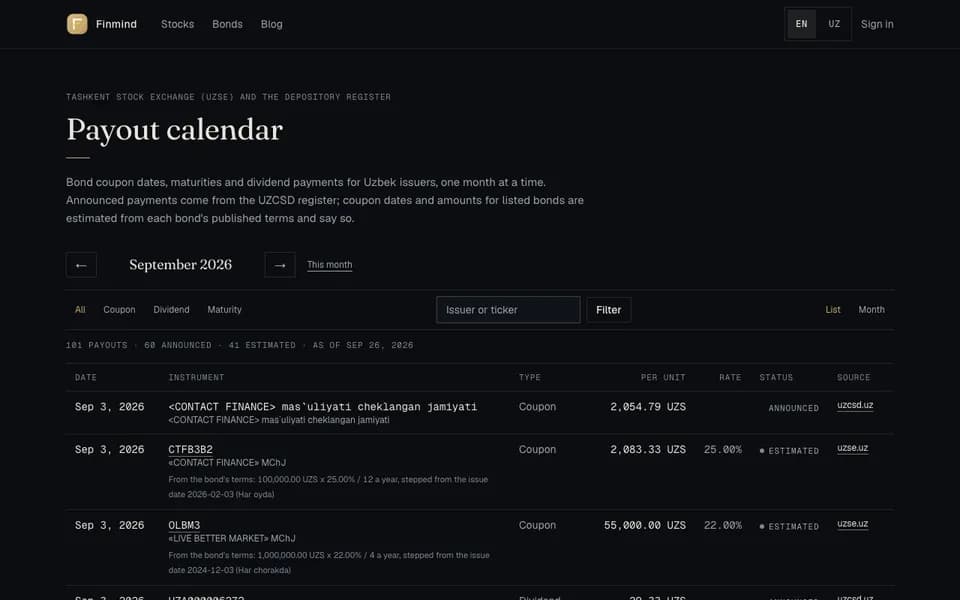Select the Dividend filter tab

coord(171,310)
